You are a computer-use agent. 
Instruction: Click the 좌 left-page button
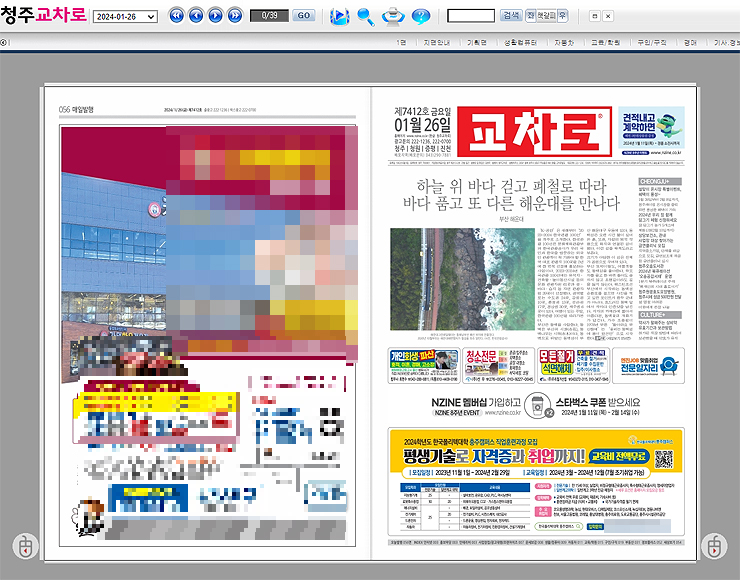point(530,16)
